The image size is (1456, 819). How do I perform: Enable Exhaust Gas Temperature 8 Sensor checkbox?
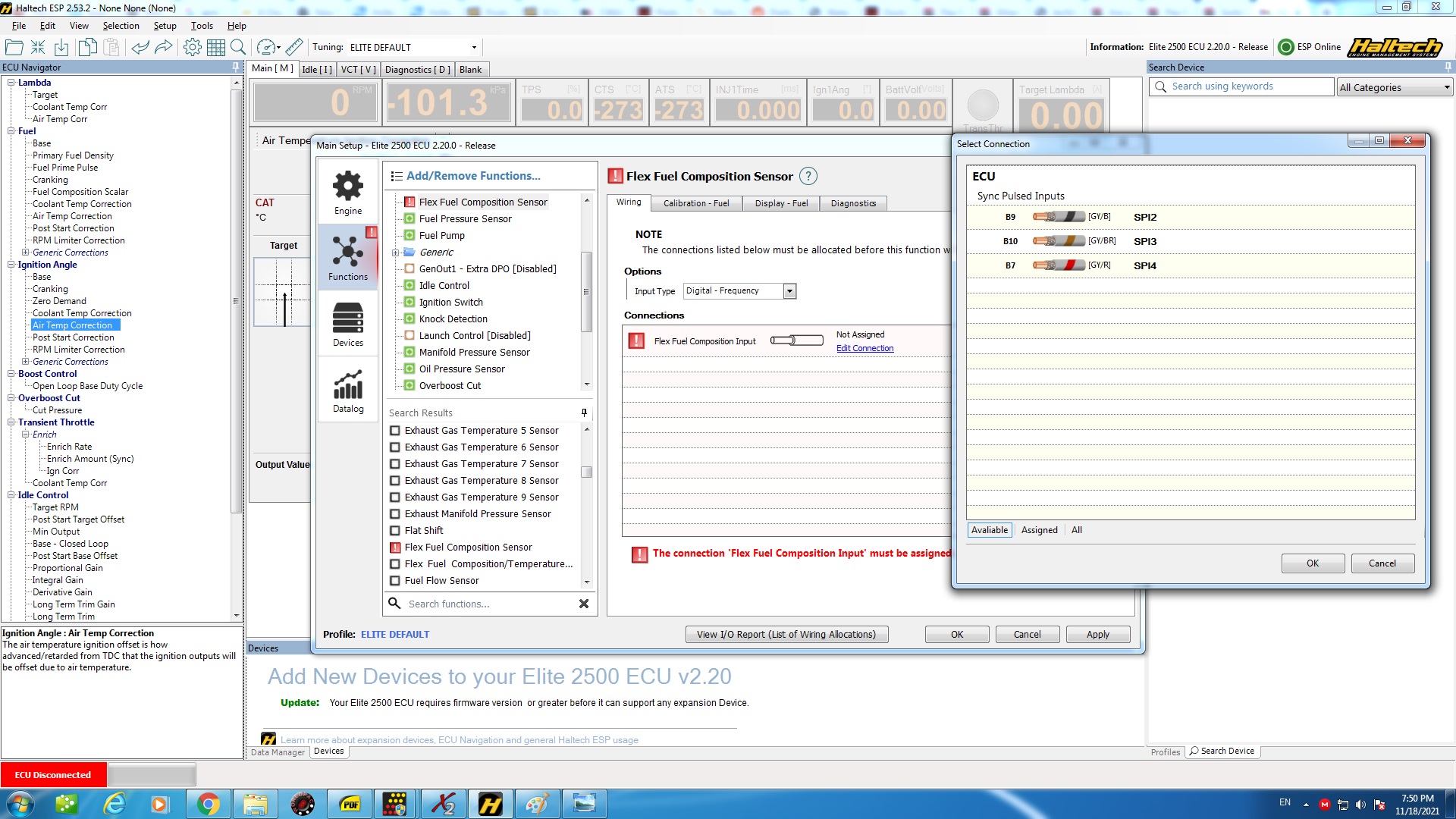[x=395, y=481]
